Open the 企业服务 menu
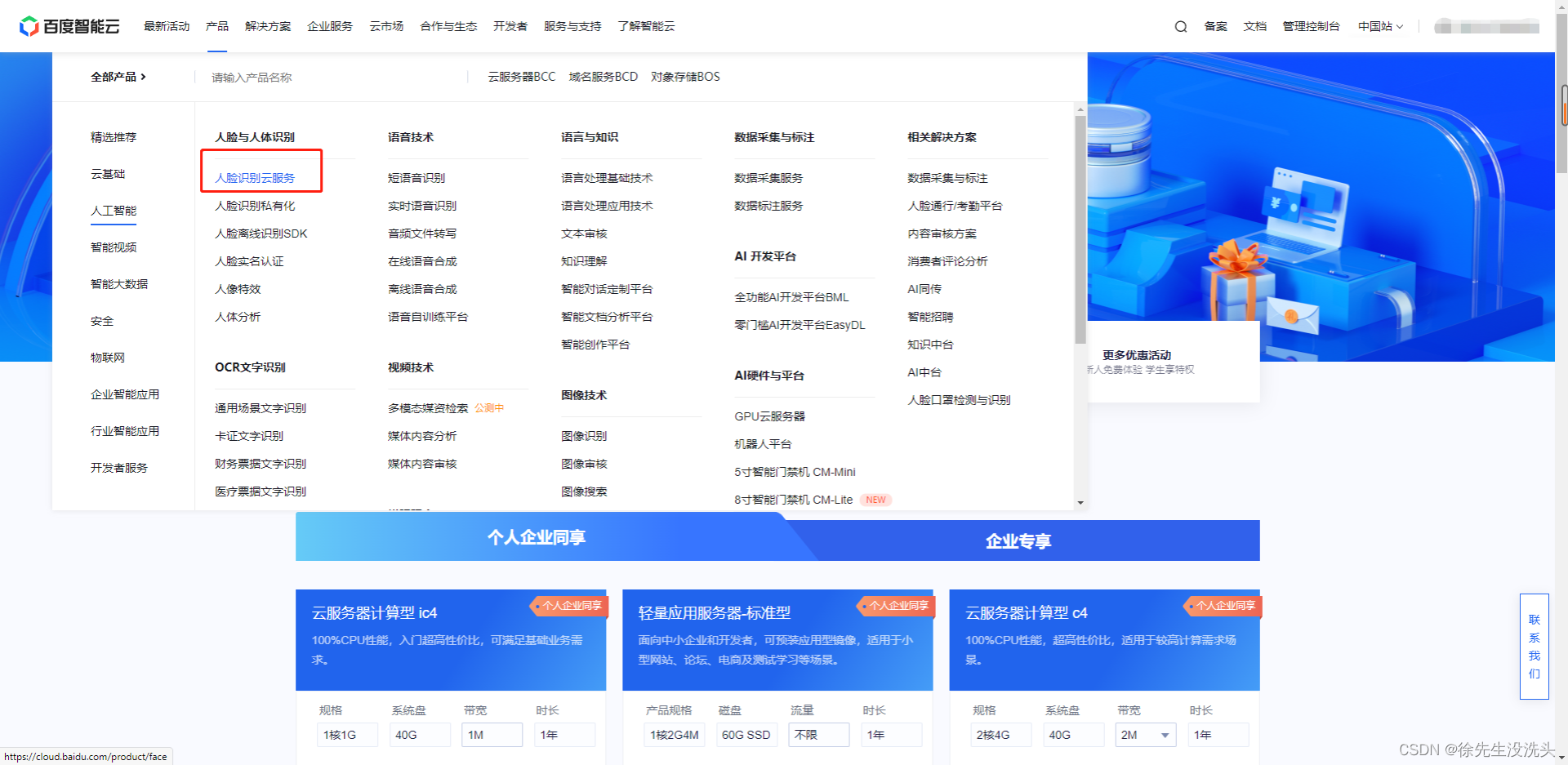The image size is (1568, 765). 330,27
